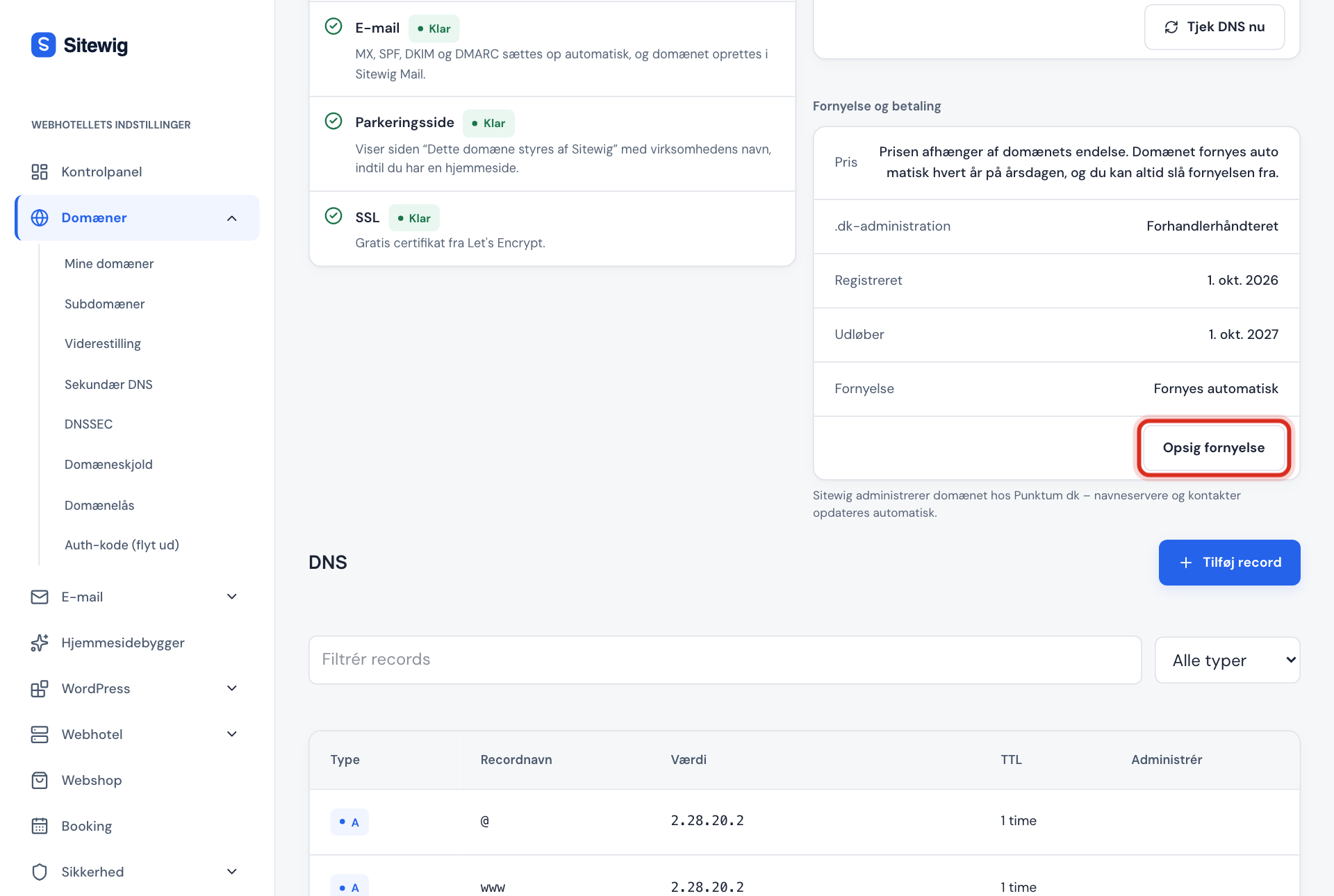1334x896 pixels.
Task: Click the sparkle icon for Hjemmesidebygger
Action: 40,642
